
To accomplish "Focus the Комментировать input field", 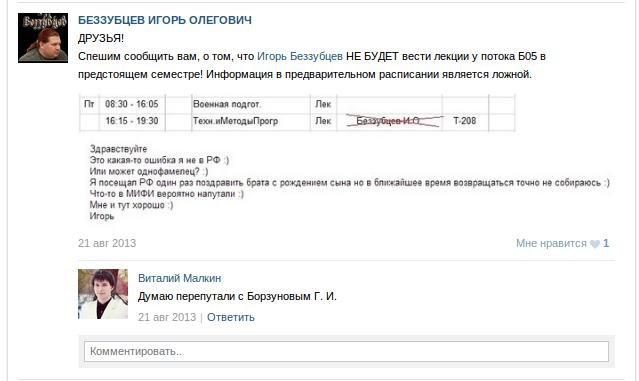I will click(x=346, y=351).
